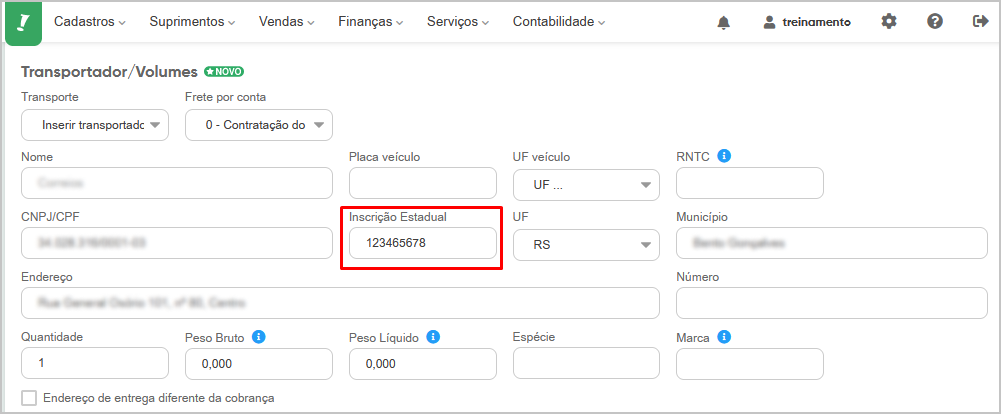The height and width of the screenshot is (414, 1001).
Task: Click the treinamento user profile
Action: pos(807,22)
